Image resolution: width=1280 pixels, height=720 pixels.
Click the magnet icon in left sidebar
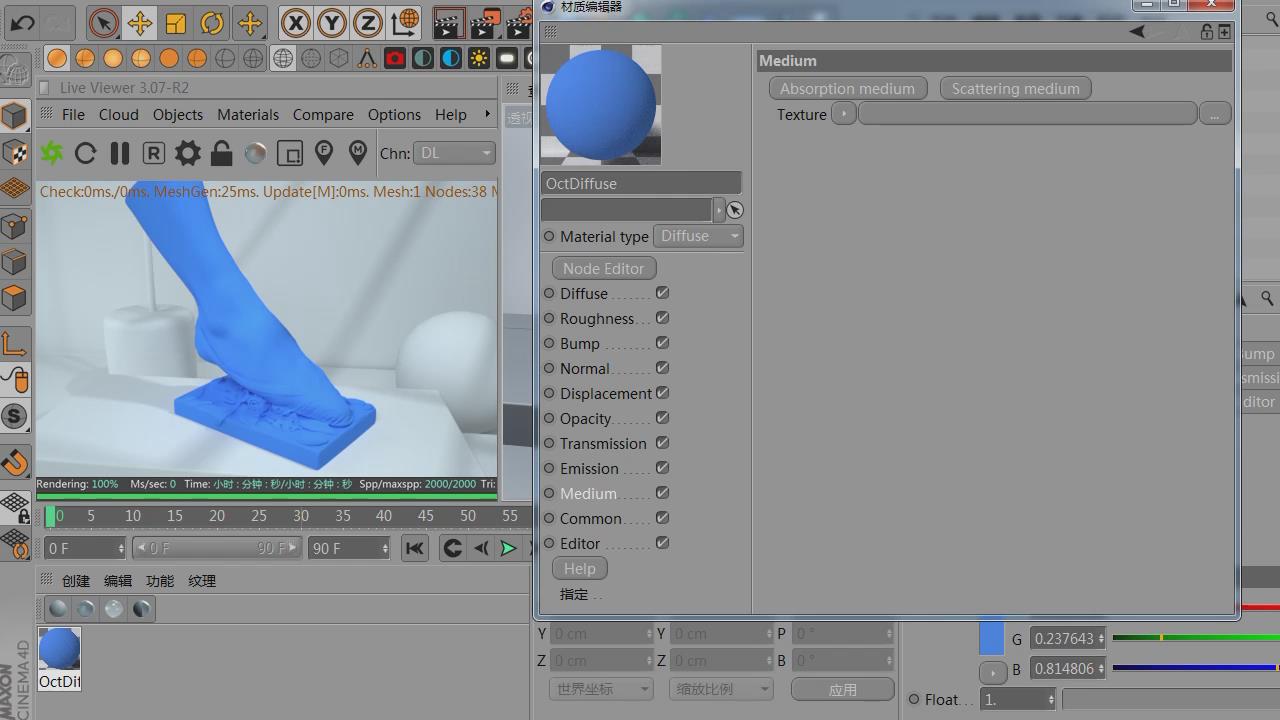click(x=14, y=463)
